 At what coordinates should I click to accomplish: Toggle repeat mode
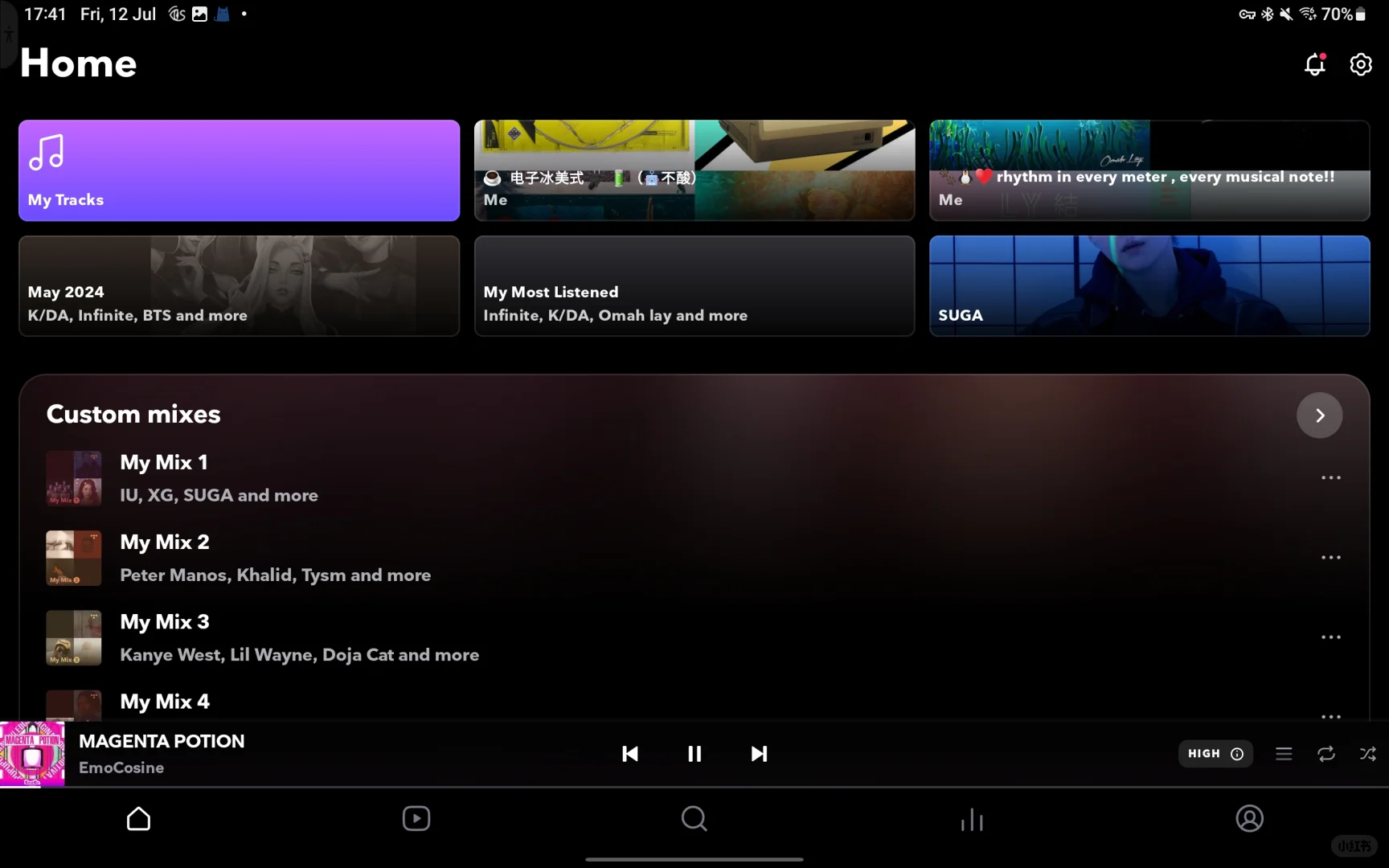[1326, 754]
